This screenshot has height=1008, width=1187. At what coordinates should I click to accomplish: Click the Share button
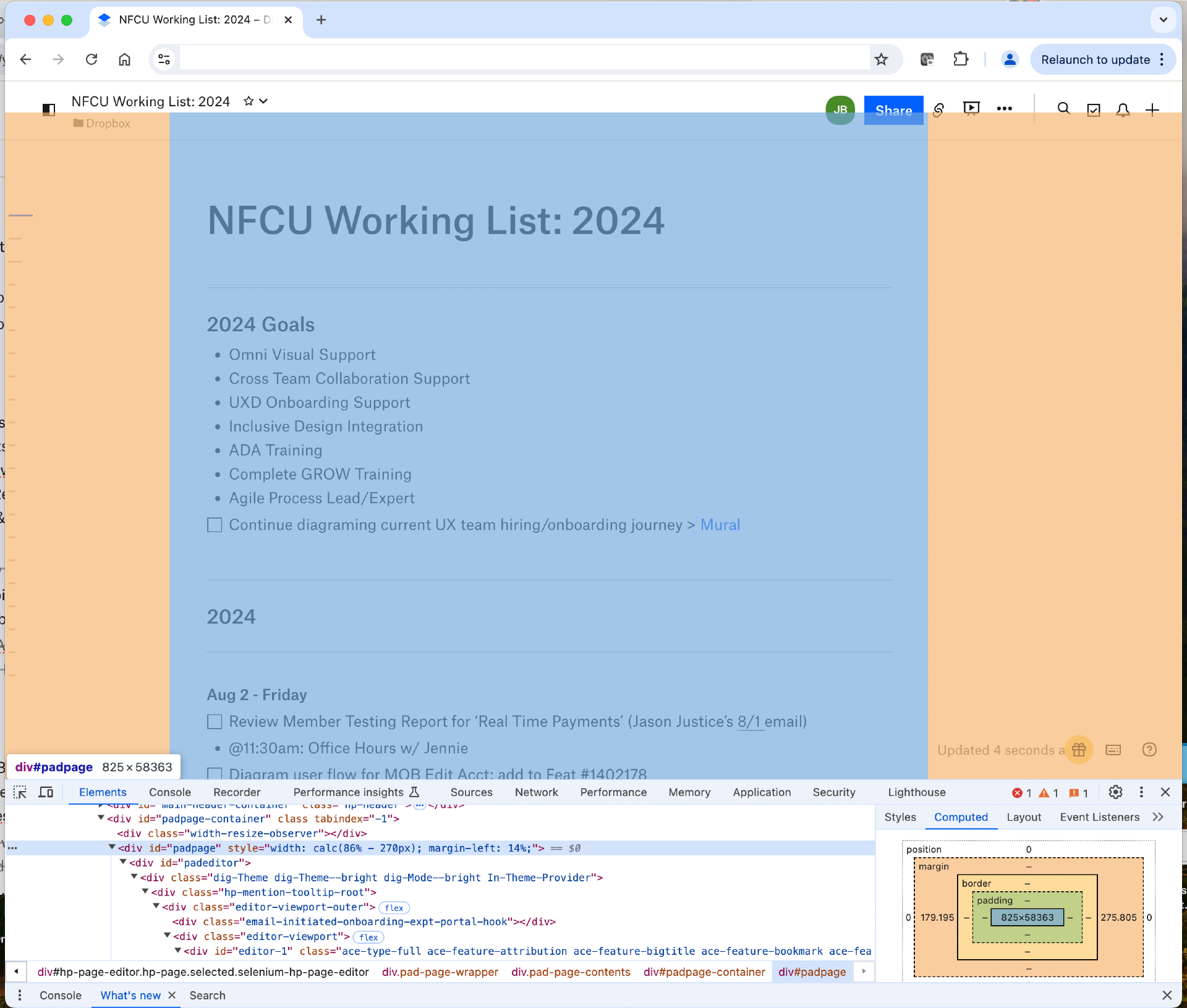click(893, 110)
